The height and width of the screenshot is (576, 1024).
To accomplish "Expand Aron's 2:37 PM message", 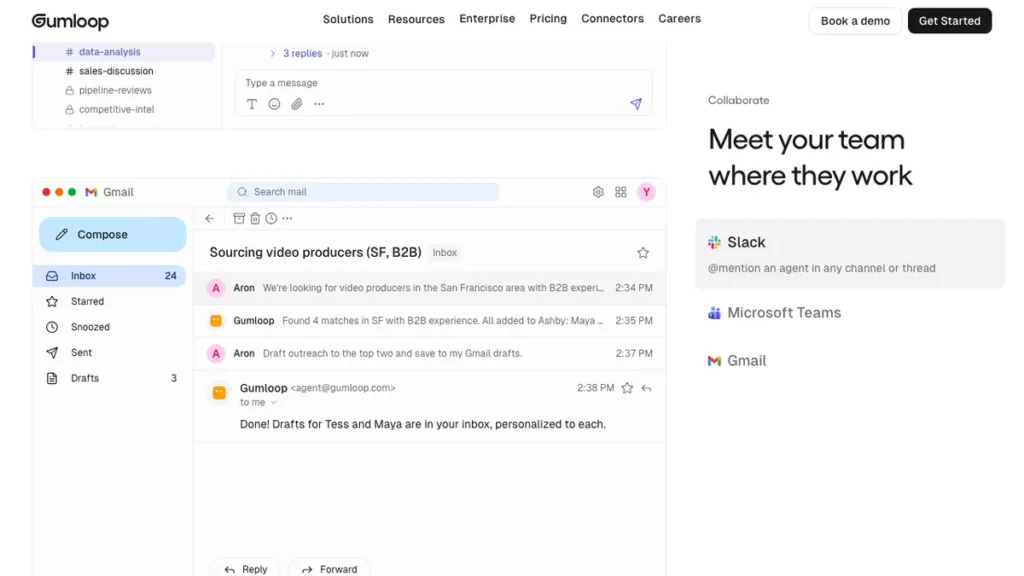I will [430, 353].
